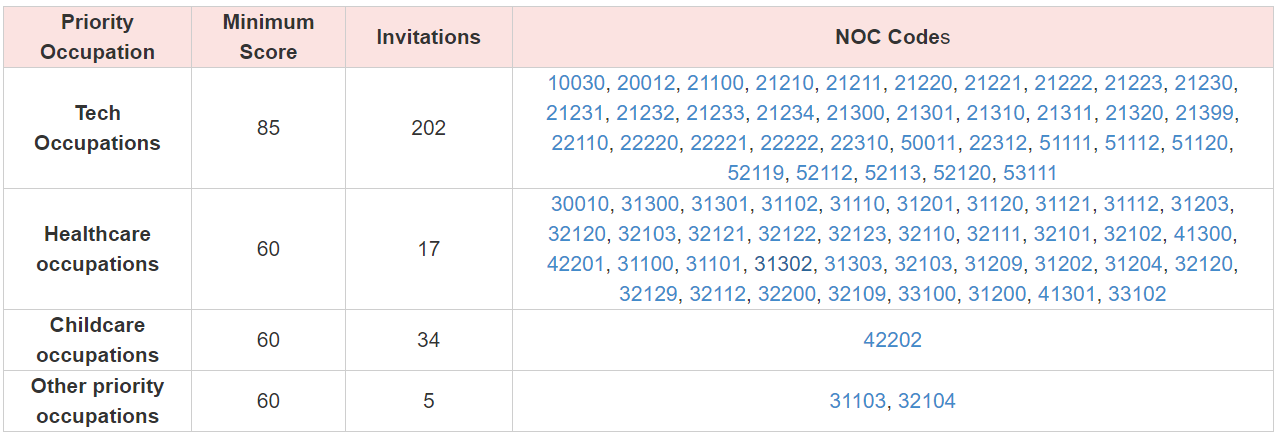This screenshot has height=437, width=1278.
Task: Click NOC code 53111 link
Action: (1029, 173)
